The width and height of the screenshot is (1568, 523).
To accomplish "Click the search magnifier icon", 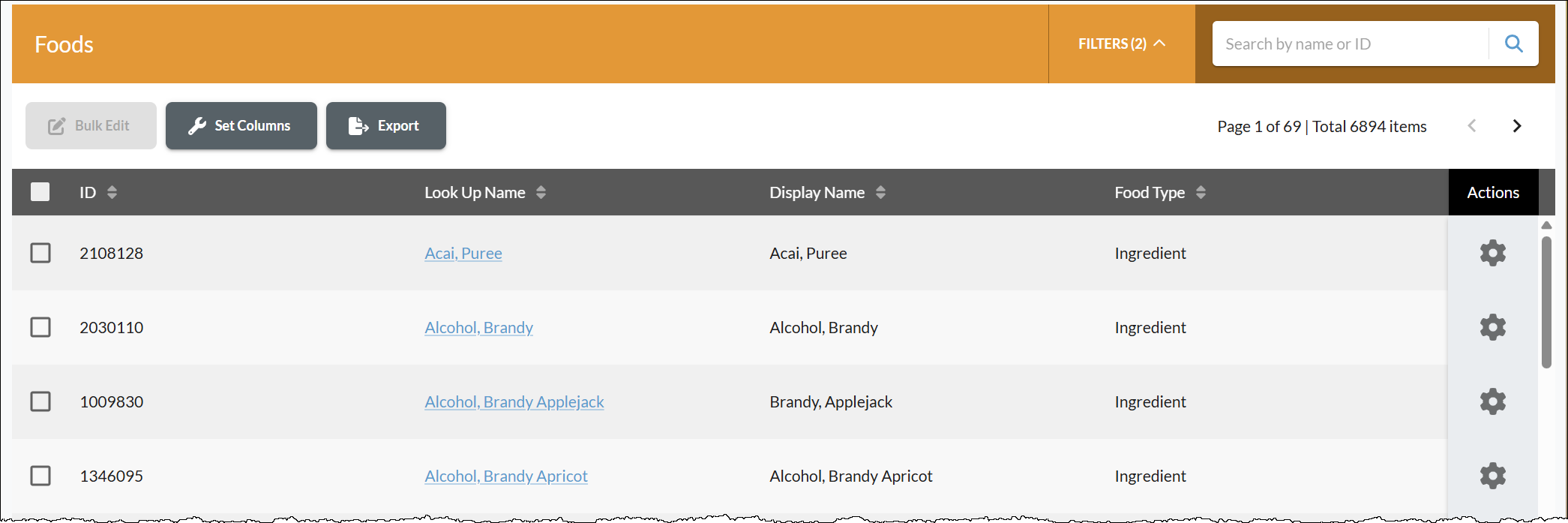I will pos(1513,44).
